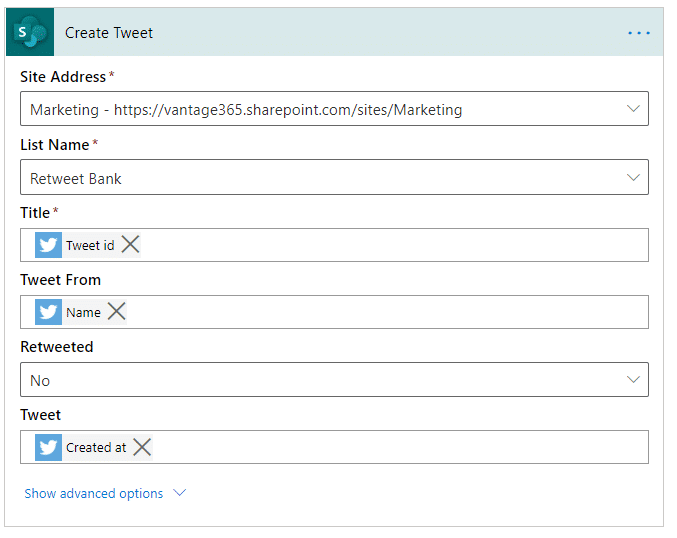Click the SharePoint icon in the action header
677x538 pixels.
[x=31, y=33]
